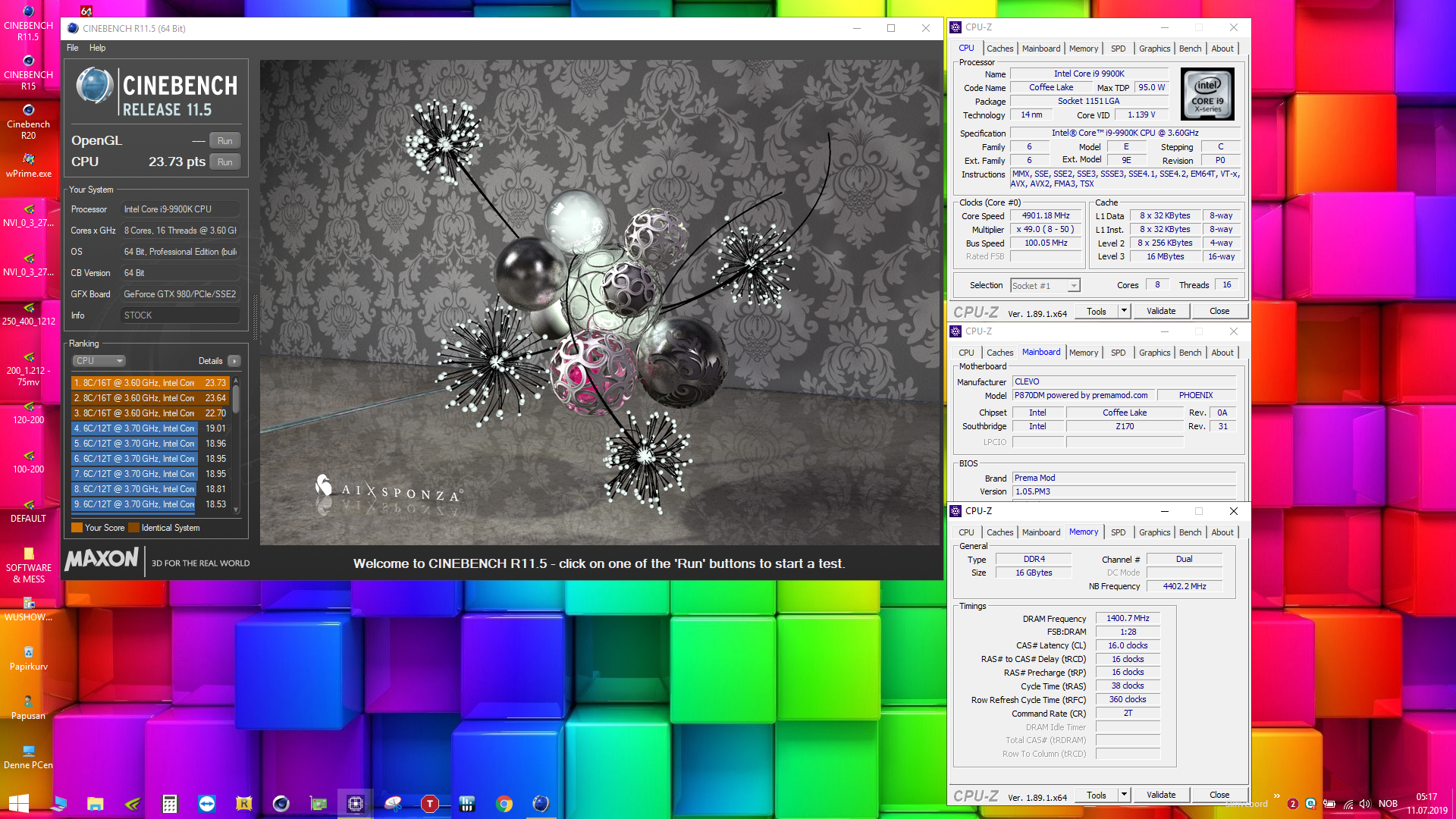1456x819 pixels.
Task: Open Snipping Tool from taskbar
Action: click(x=393, y=804)
